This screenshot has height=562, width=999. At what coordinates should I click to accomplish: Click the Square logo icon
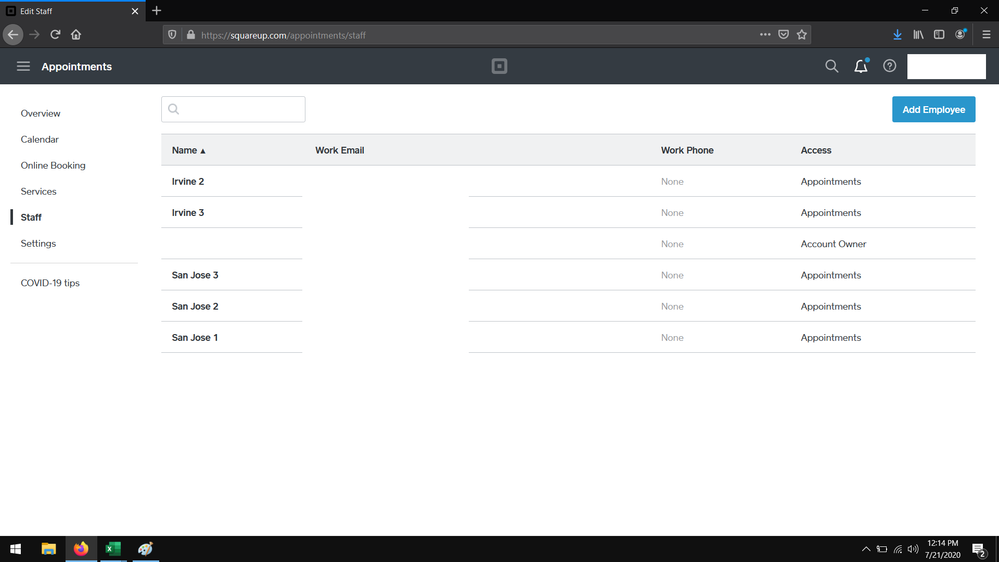(x=499, y=67)
